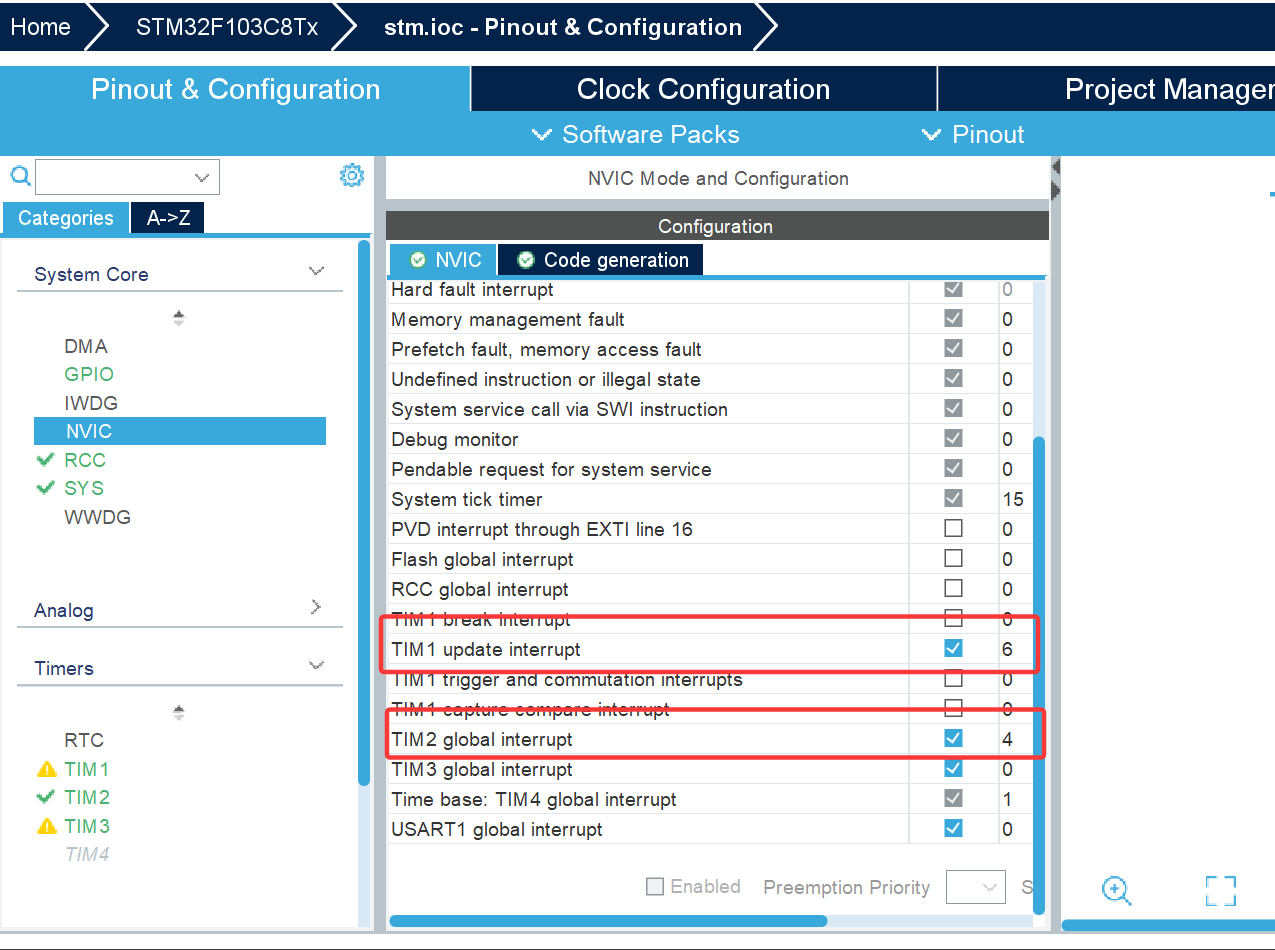Click the categories list vertical scrollbar
Viewport: 1275px width, 950px height.
coord(364,512)
